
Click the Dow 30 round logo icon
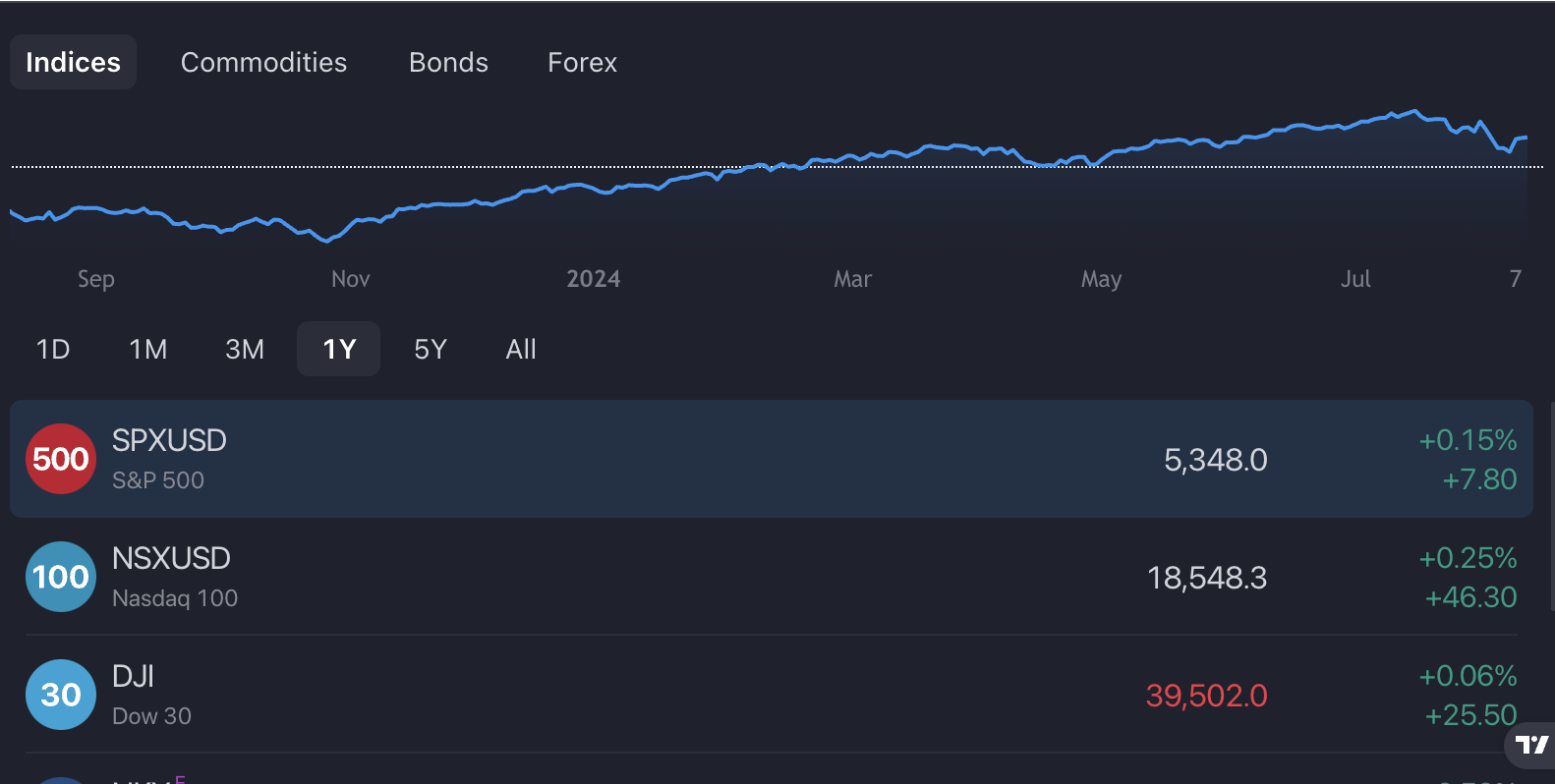coord(61,695)
